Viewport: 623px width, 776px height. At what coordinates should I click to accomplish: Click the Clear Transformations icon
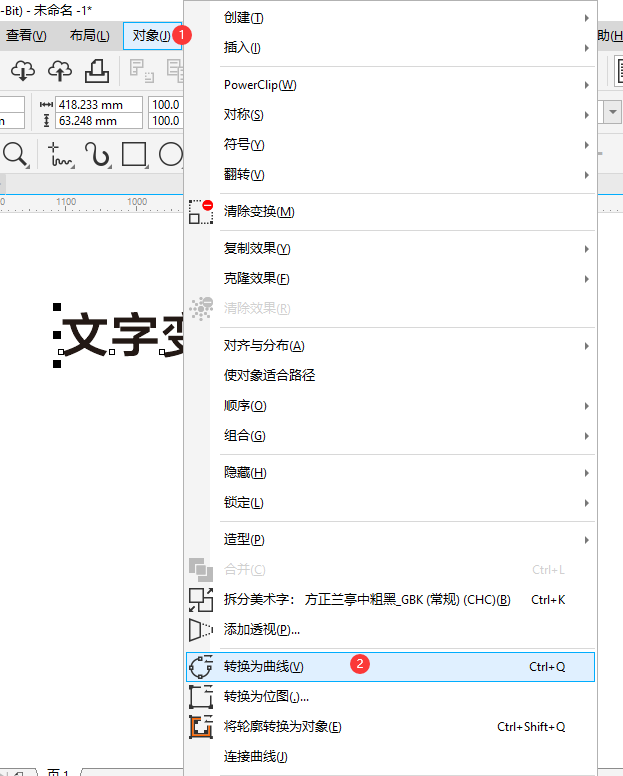(x=200, y=212)
